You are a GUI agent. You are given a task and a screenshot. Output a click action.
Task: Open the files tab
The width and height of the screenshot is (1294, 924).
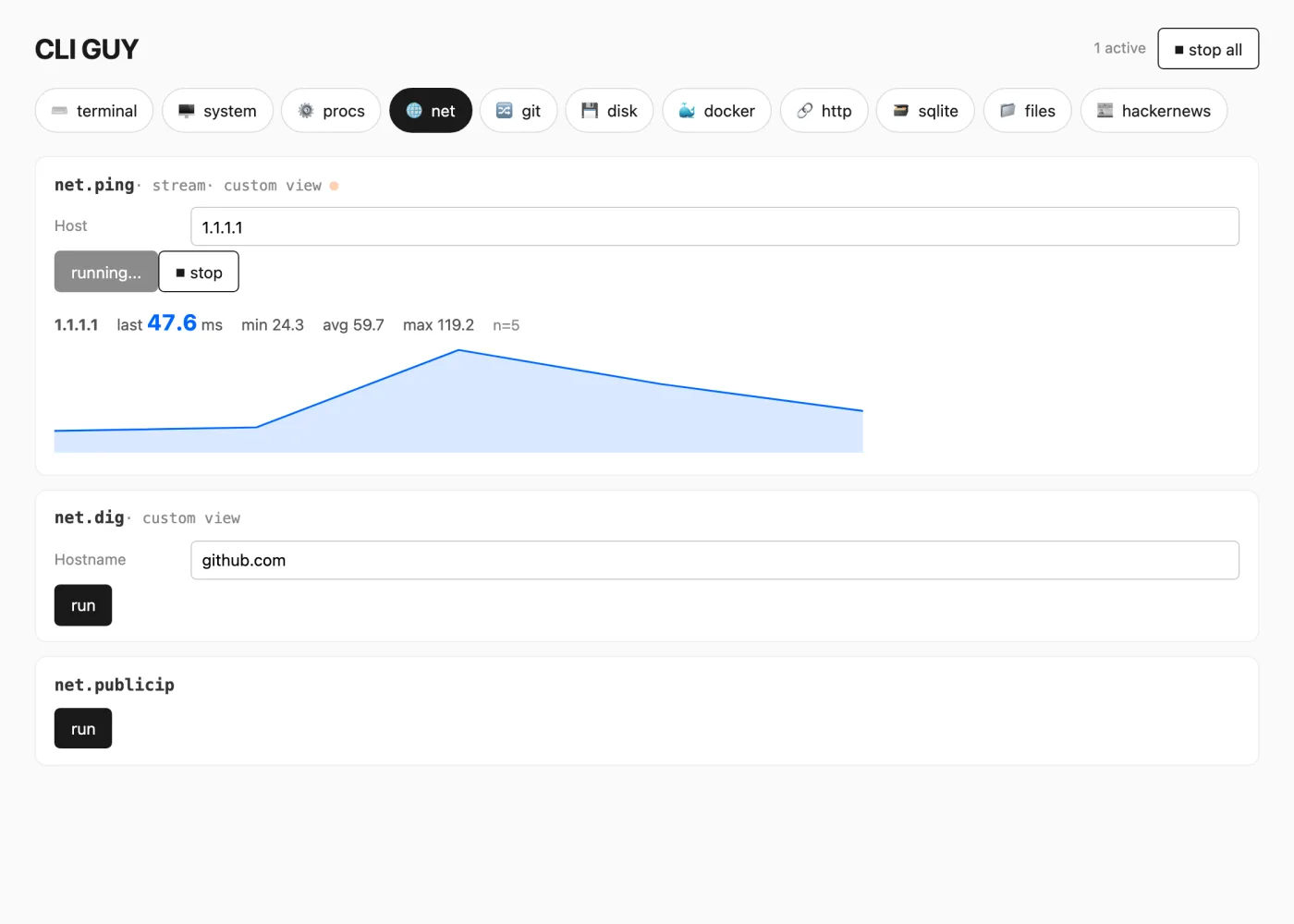click(1027, 111)
